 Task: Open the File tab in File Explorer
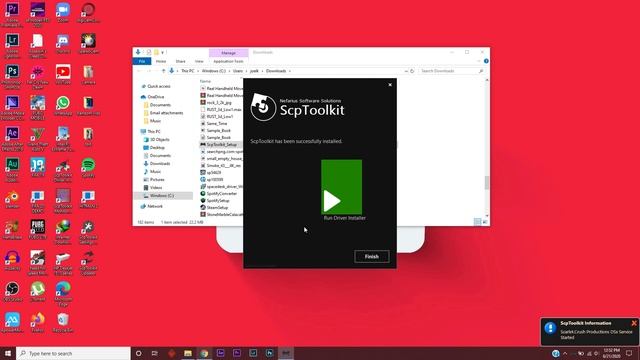pyautogui.click(x=142, y=61)
